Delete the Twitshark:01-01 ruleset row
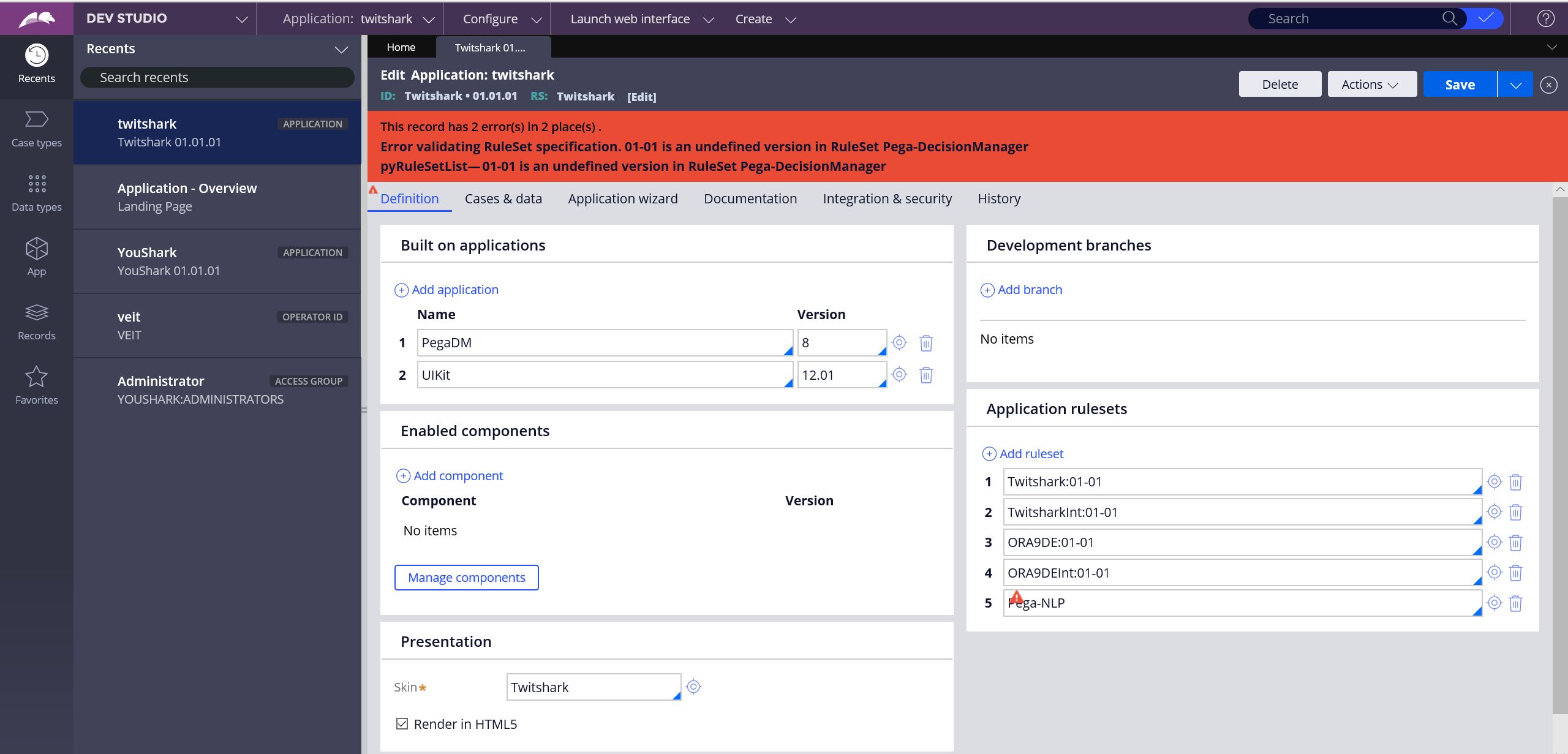 [x=1515, y=482]
